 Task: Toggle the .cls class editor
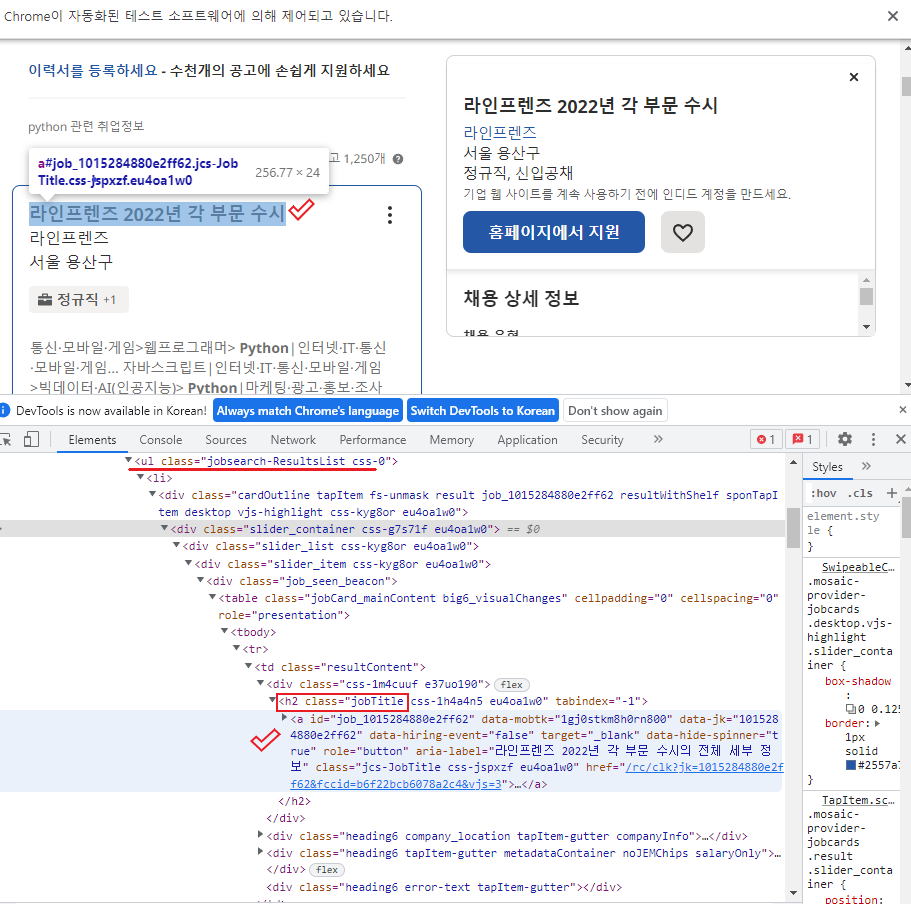pos(860,493)
